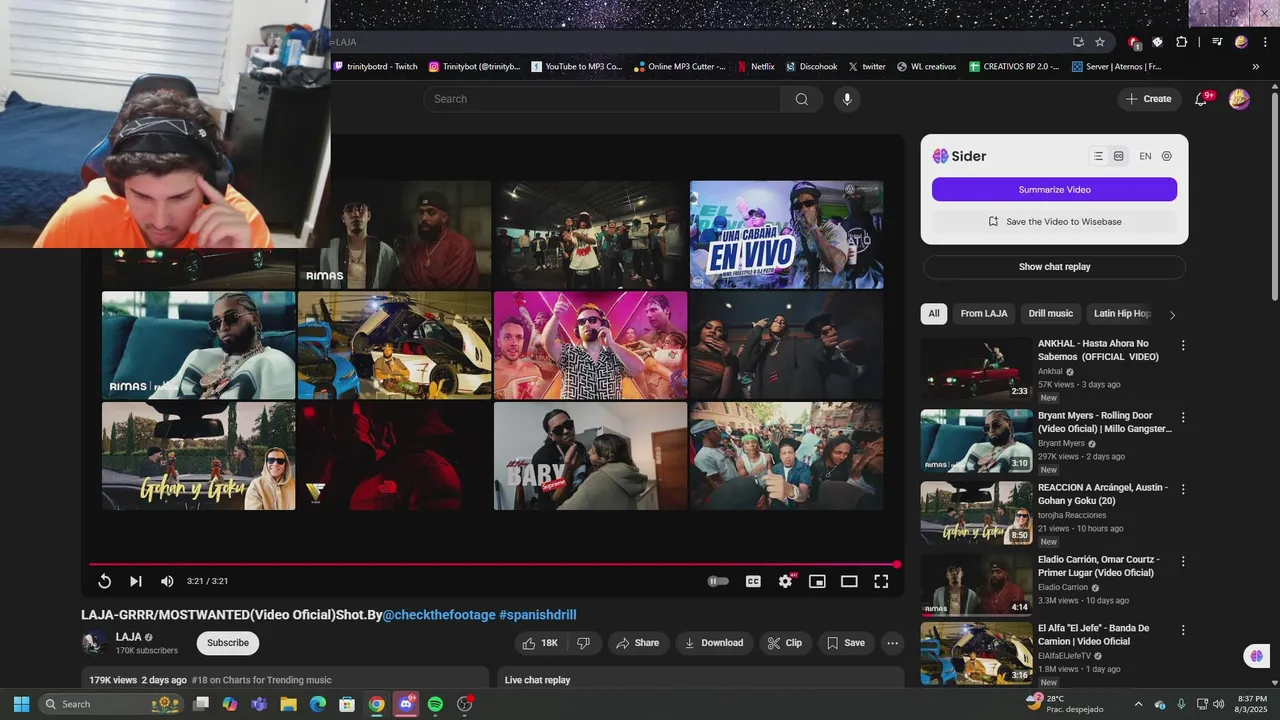This screenshot has height=720, width=1280.
Task: Open Chrome media controls icon
Action: 1217,42
